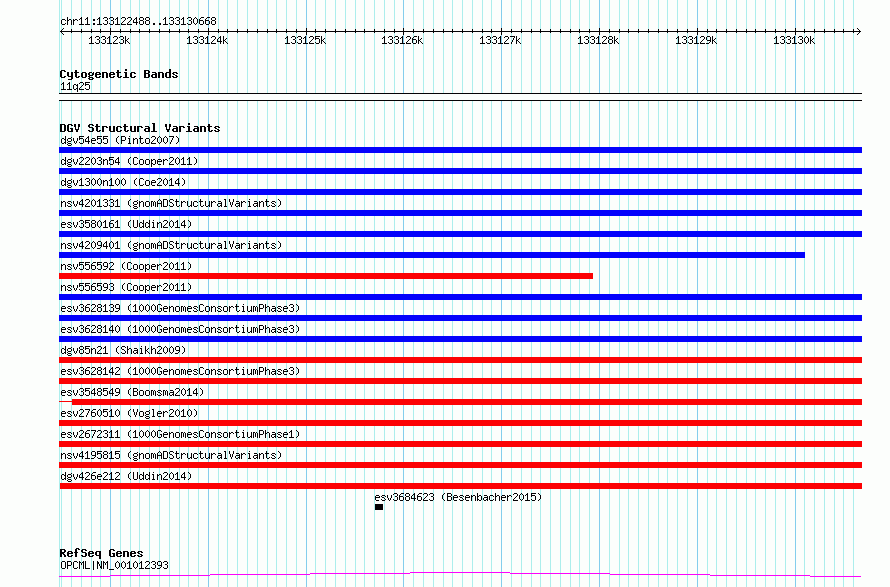Select the red bar under esv3548549

click(x=460, y=402)
